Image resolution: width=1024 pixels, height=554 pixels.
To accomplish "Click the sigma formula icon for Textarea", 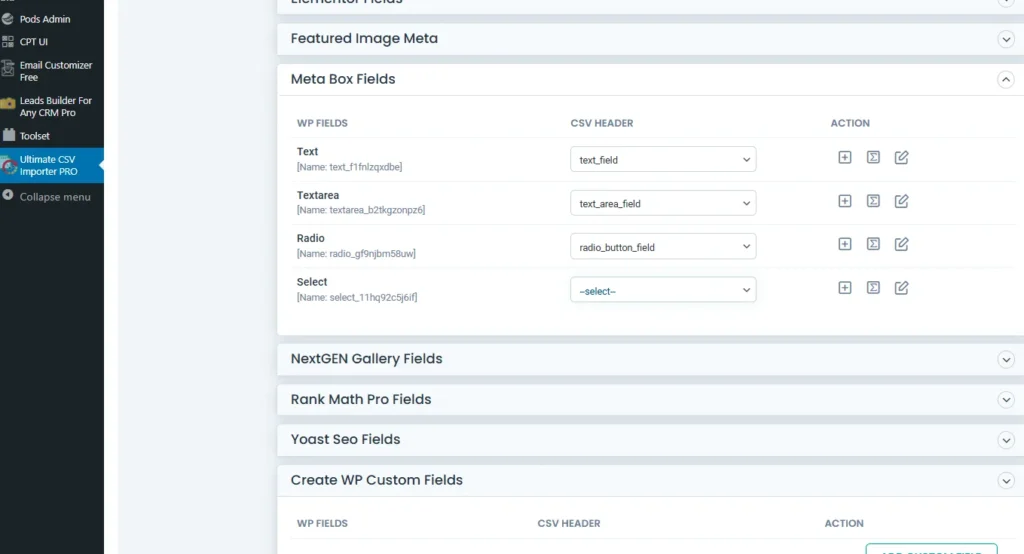I will 873,201.
